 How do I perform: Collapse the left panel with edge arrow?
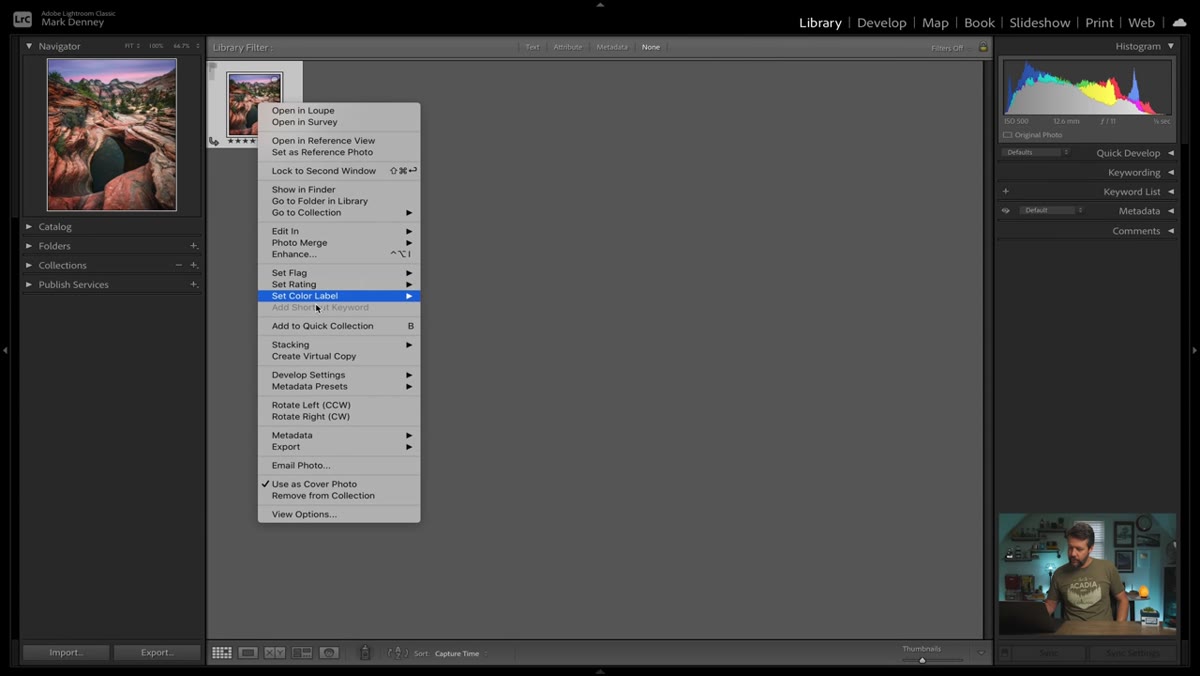5,350
